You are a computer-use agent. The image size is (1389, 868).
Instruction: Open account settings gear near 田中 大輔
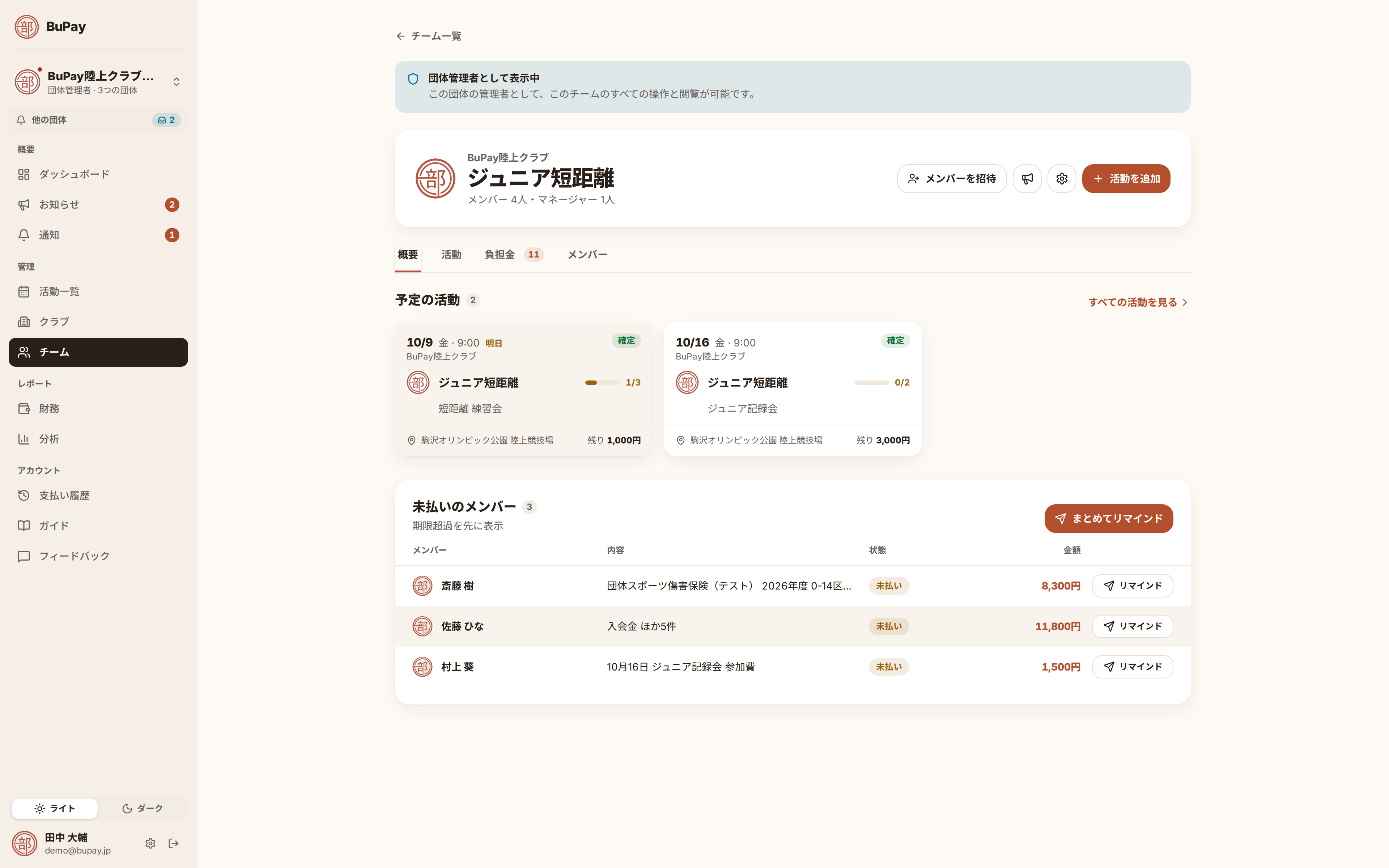point(150,843)
